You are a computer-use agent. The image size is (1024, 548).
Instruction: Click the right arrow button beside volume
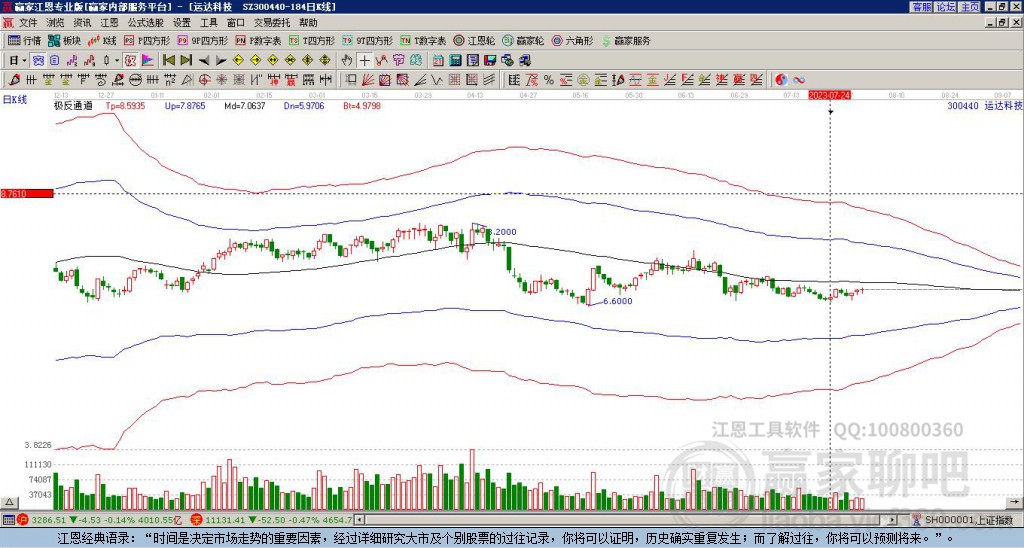coord(1014,502)
